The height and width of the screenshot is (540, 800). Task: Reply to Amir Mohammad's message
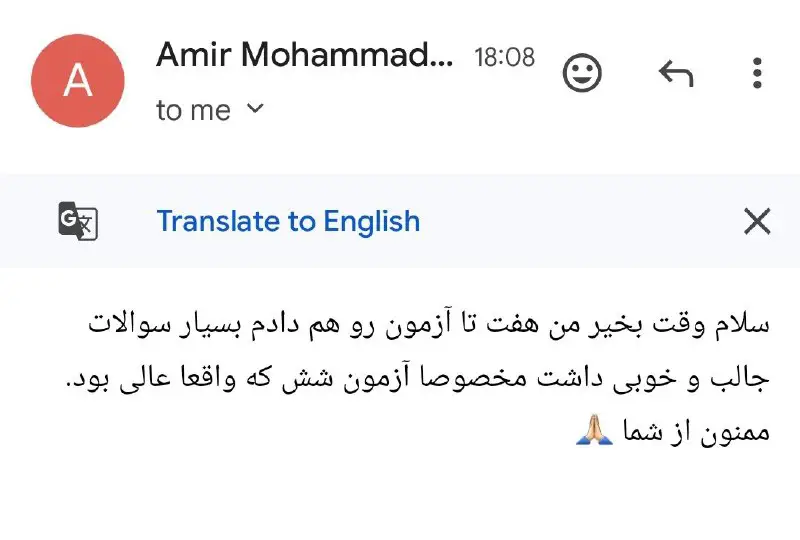coord(676,73)
